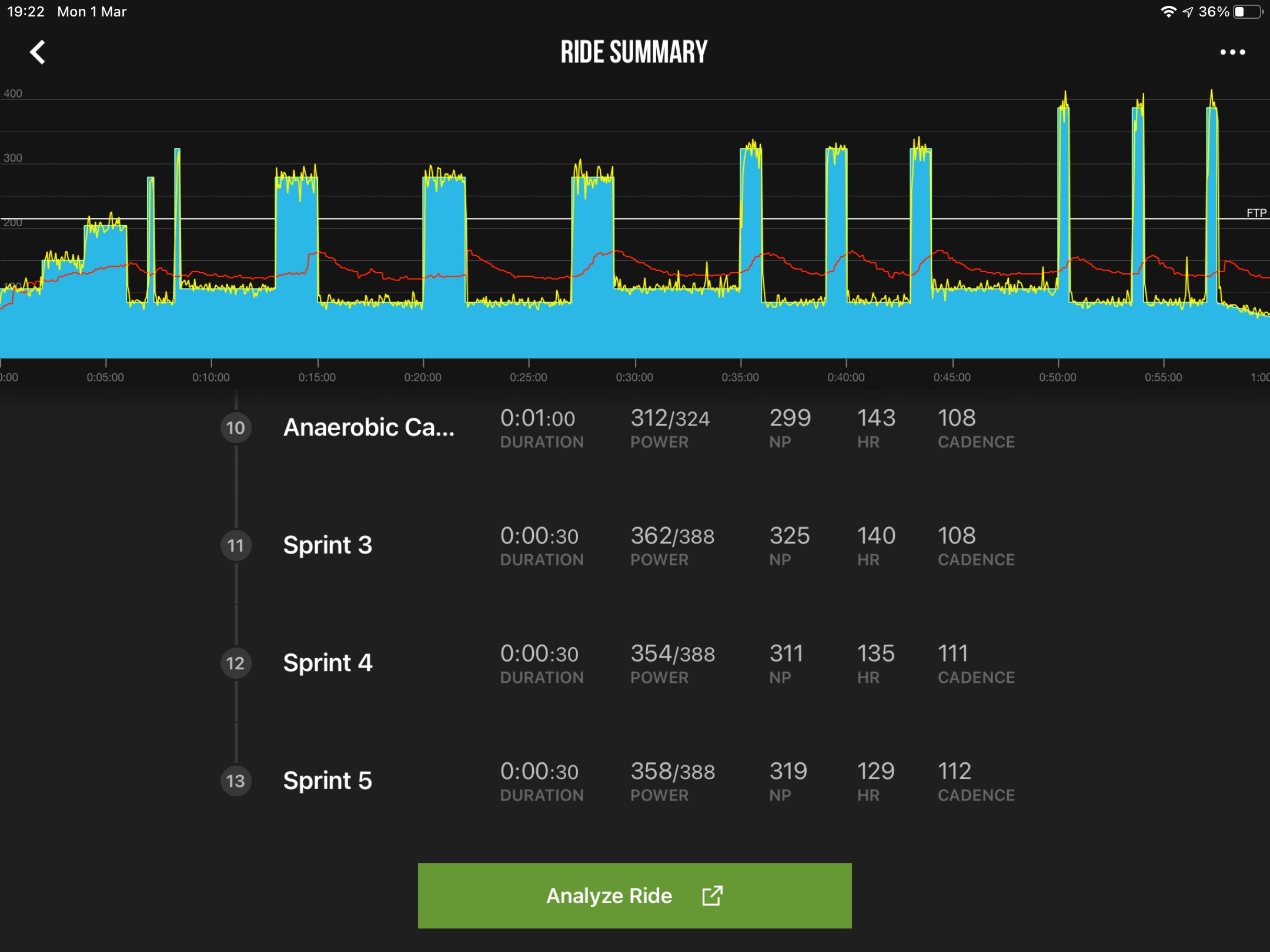Screen dimensions: 1270x952
Task: Click the external link icon on Analyze Ride
Action: coord(712,896)
